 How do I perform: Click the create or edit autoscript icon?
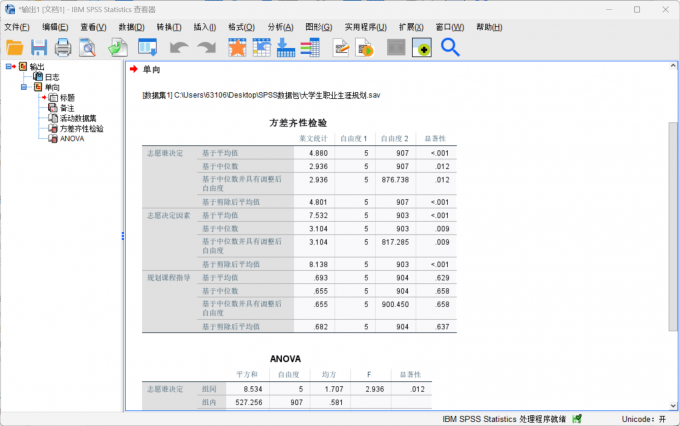tap(341, 47)
